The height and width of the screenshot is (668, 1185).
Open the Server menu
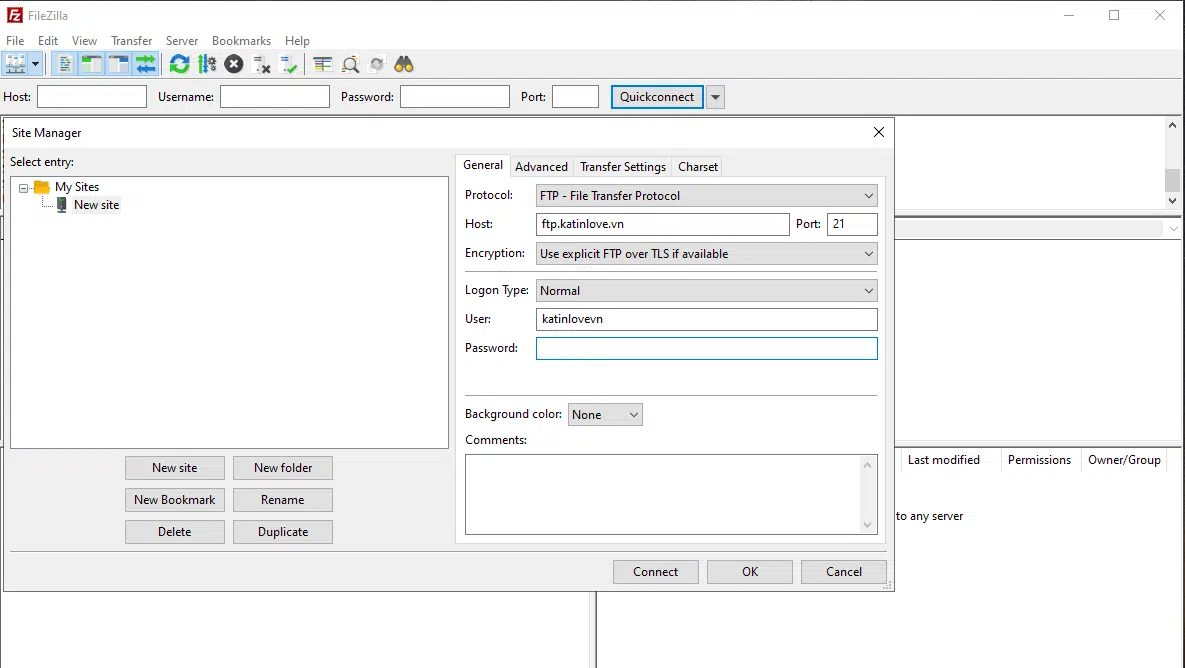[182, 41]
